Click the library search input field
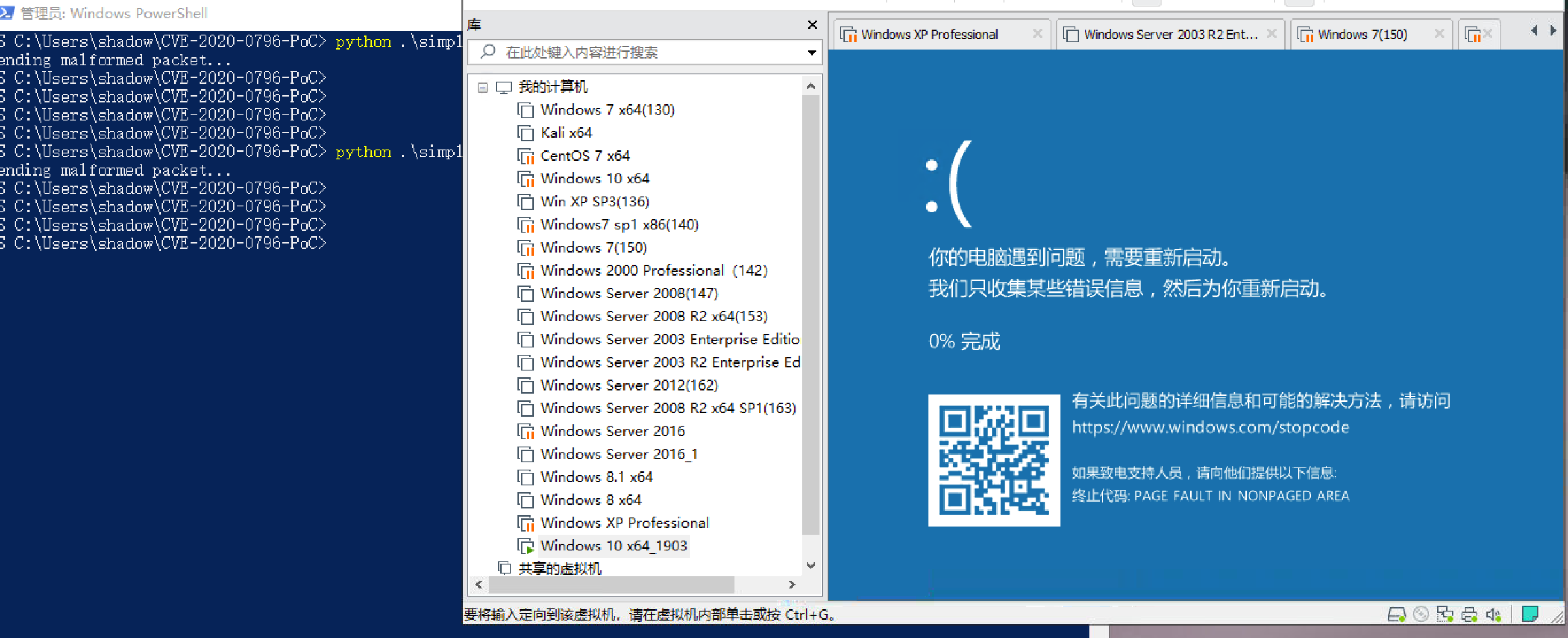The width and height of the screenshot is (1568, 638). [645, 52]
